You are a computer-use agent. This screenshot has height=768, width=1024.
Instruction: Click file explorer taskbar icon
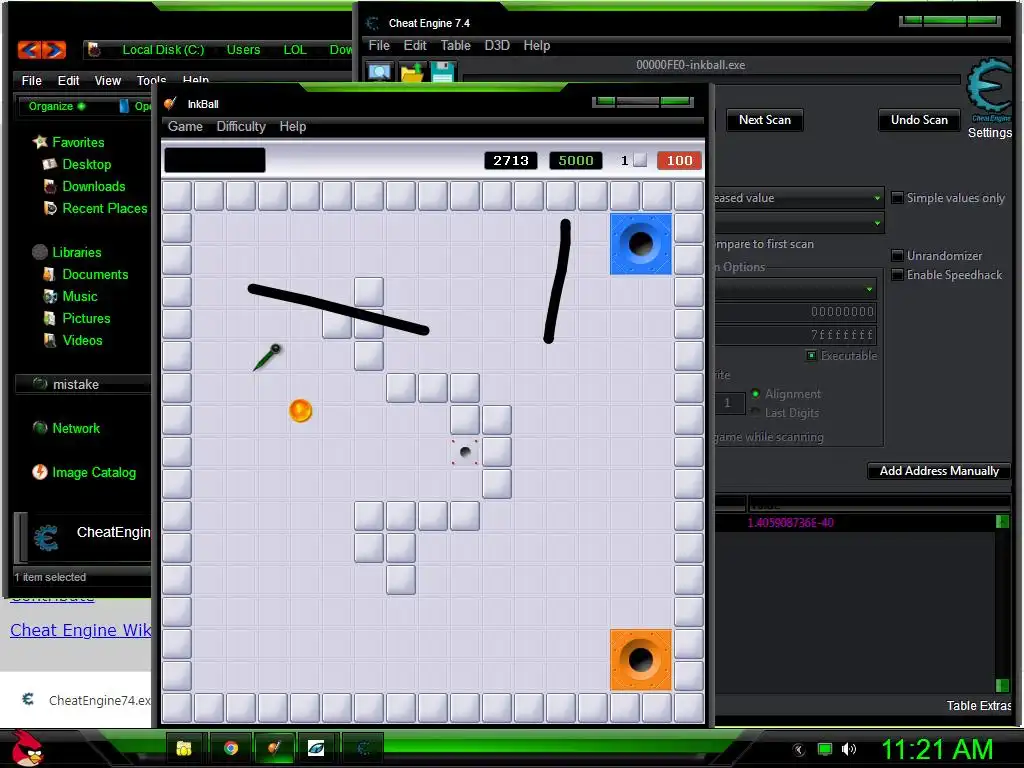[x=185, y=748]
